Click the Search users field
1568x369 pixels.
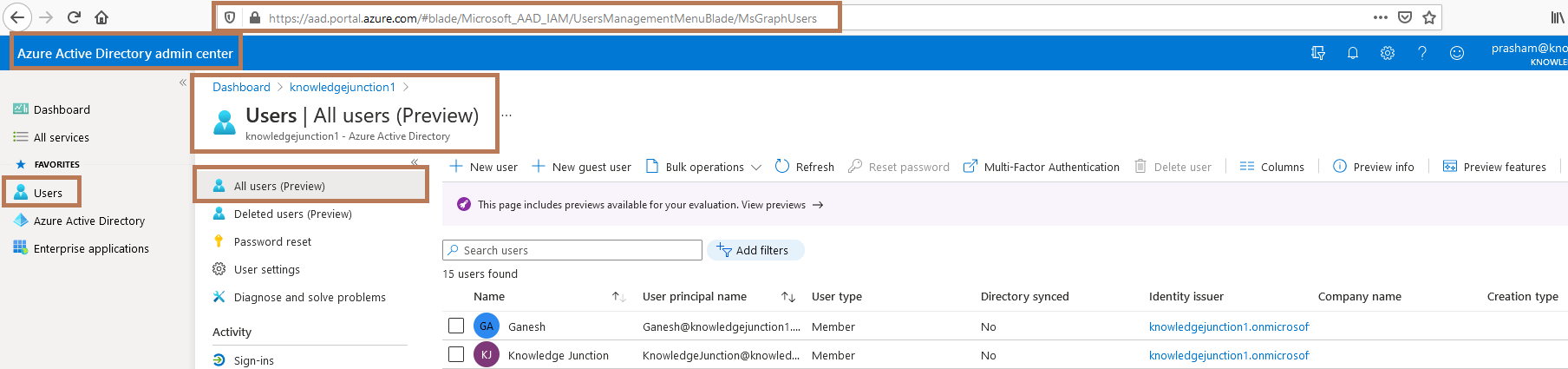point(572,250)
